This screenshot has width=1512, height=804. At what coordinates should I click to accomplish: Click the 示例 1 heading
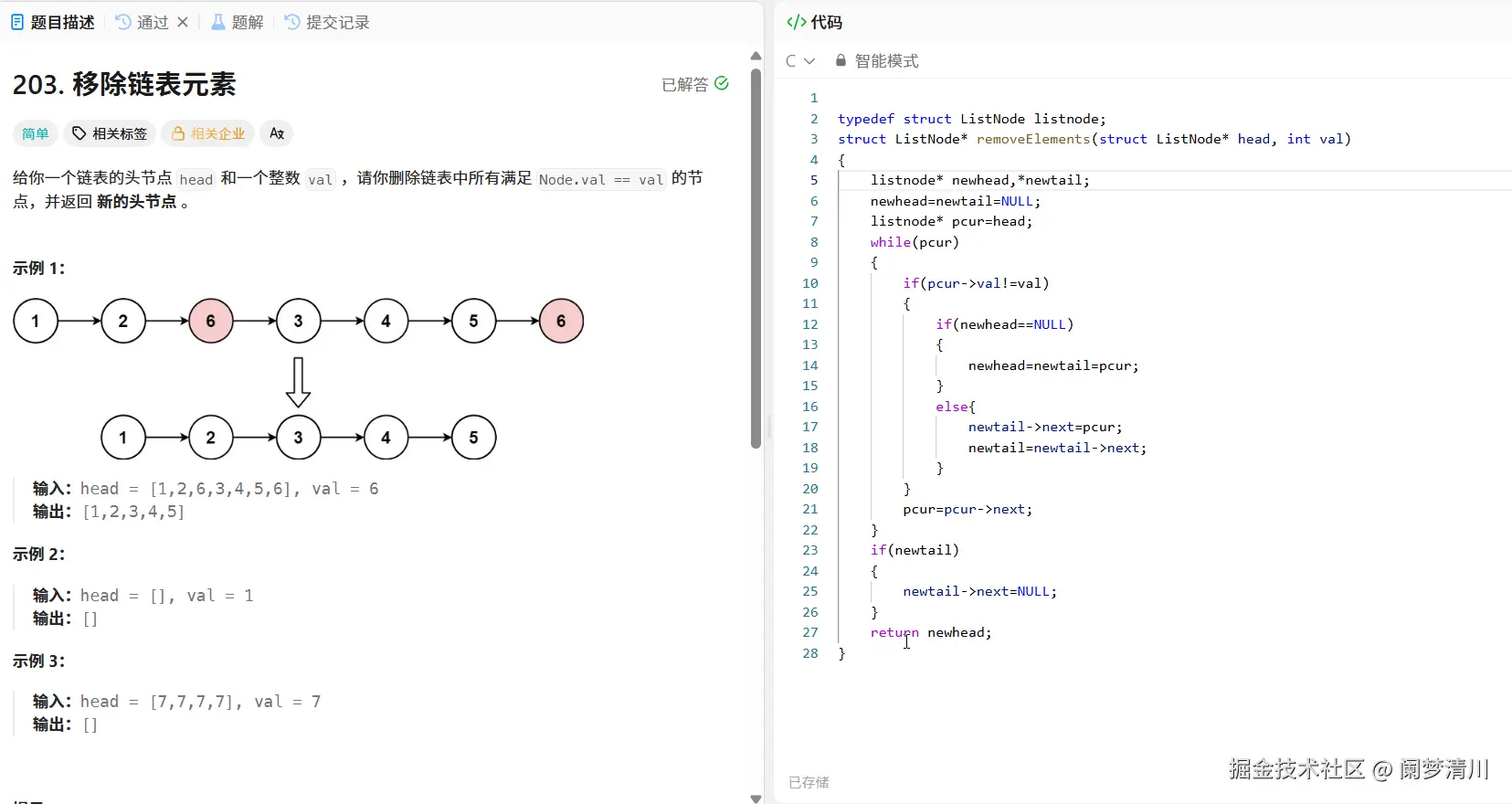(38, 268)
